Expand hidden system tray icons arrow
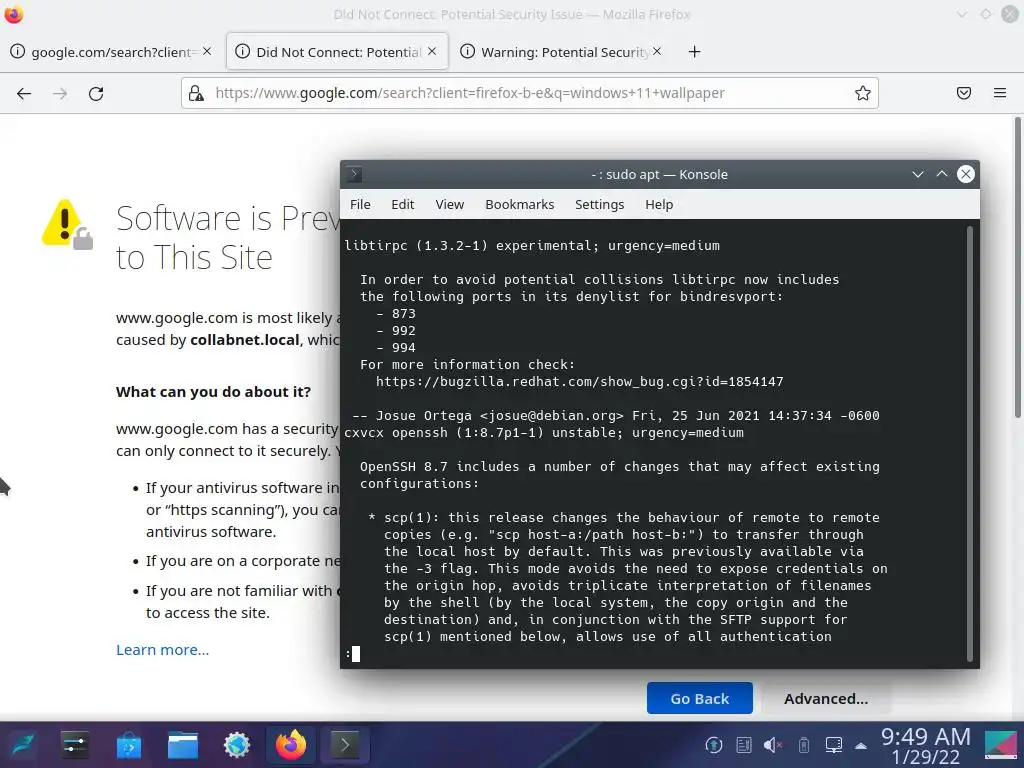This screenshot has height=768, width=1024. click(x=861, y=745)
